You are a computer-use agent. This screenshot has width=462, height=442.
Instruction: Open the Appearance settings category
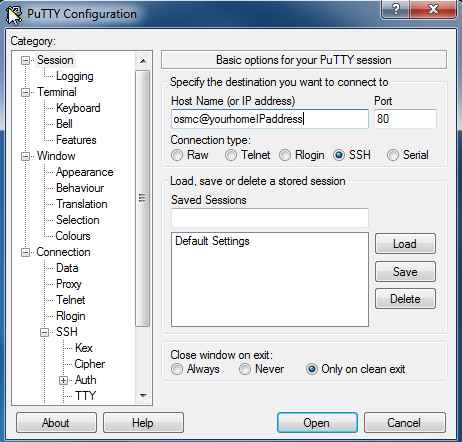pos(85,172)
